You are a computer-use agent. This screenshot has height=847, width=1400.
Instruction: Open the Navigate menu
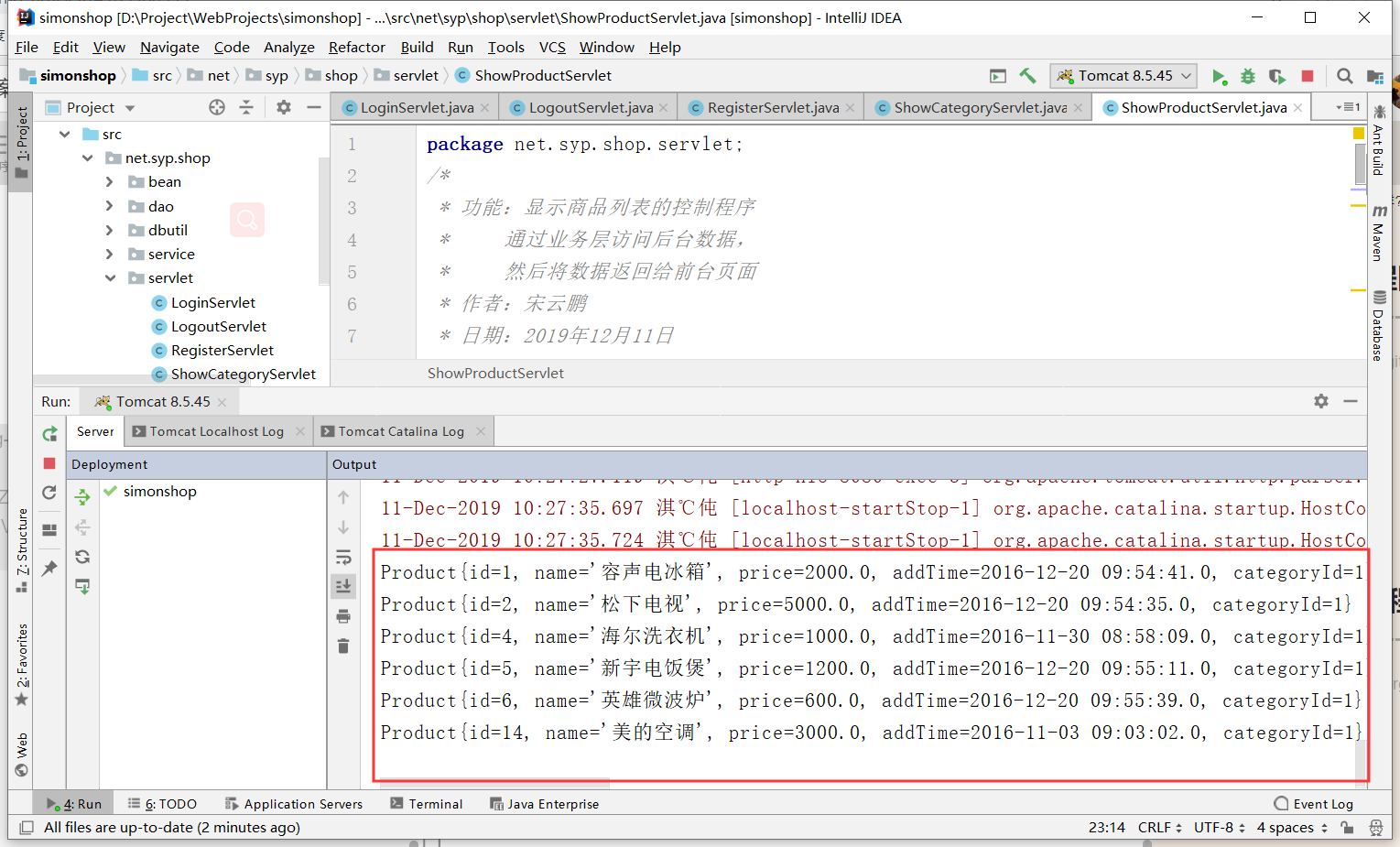point(169,47)
